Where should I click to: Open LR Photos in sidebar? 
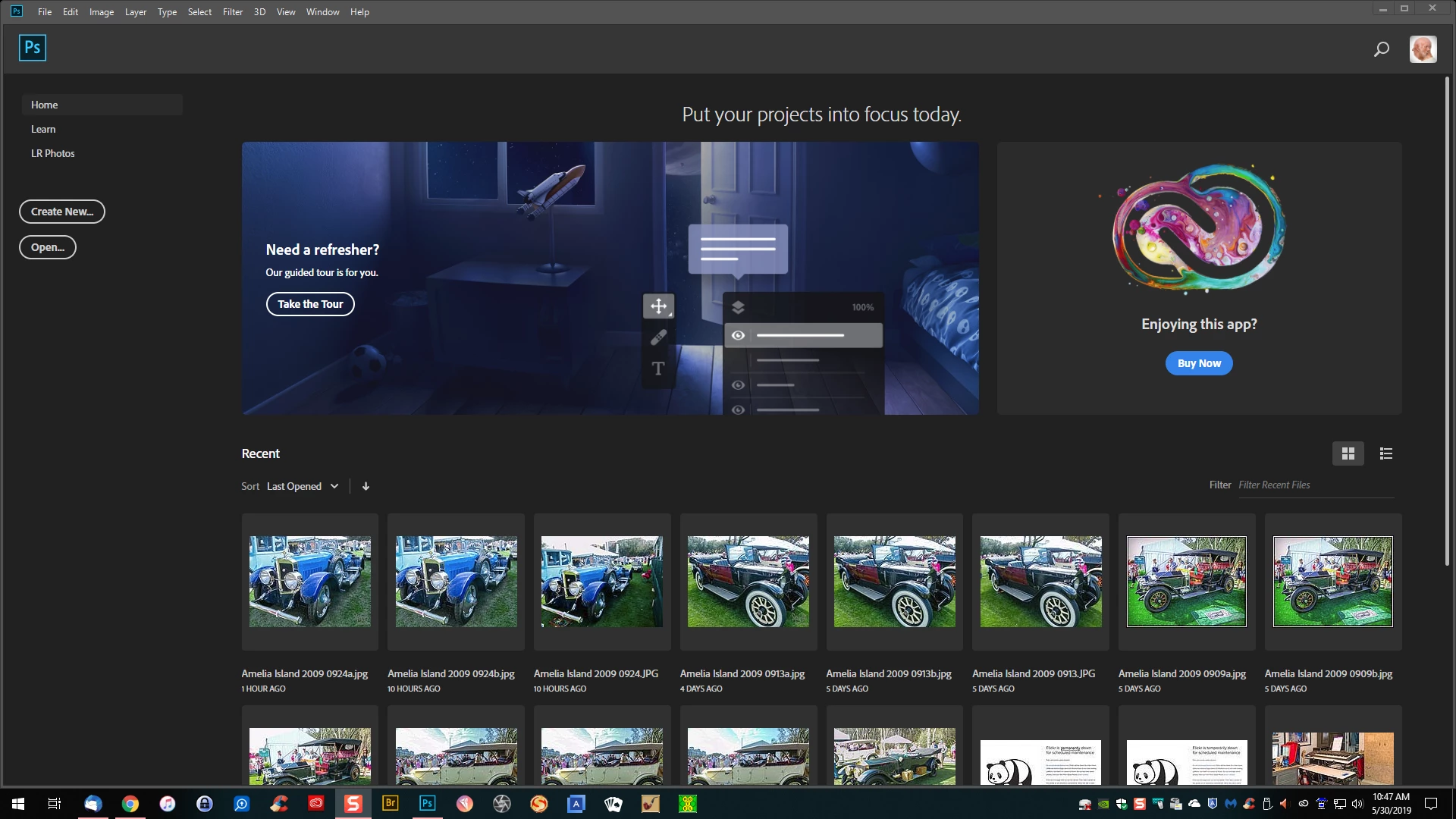(52, 153)
